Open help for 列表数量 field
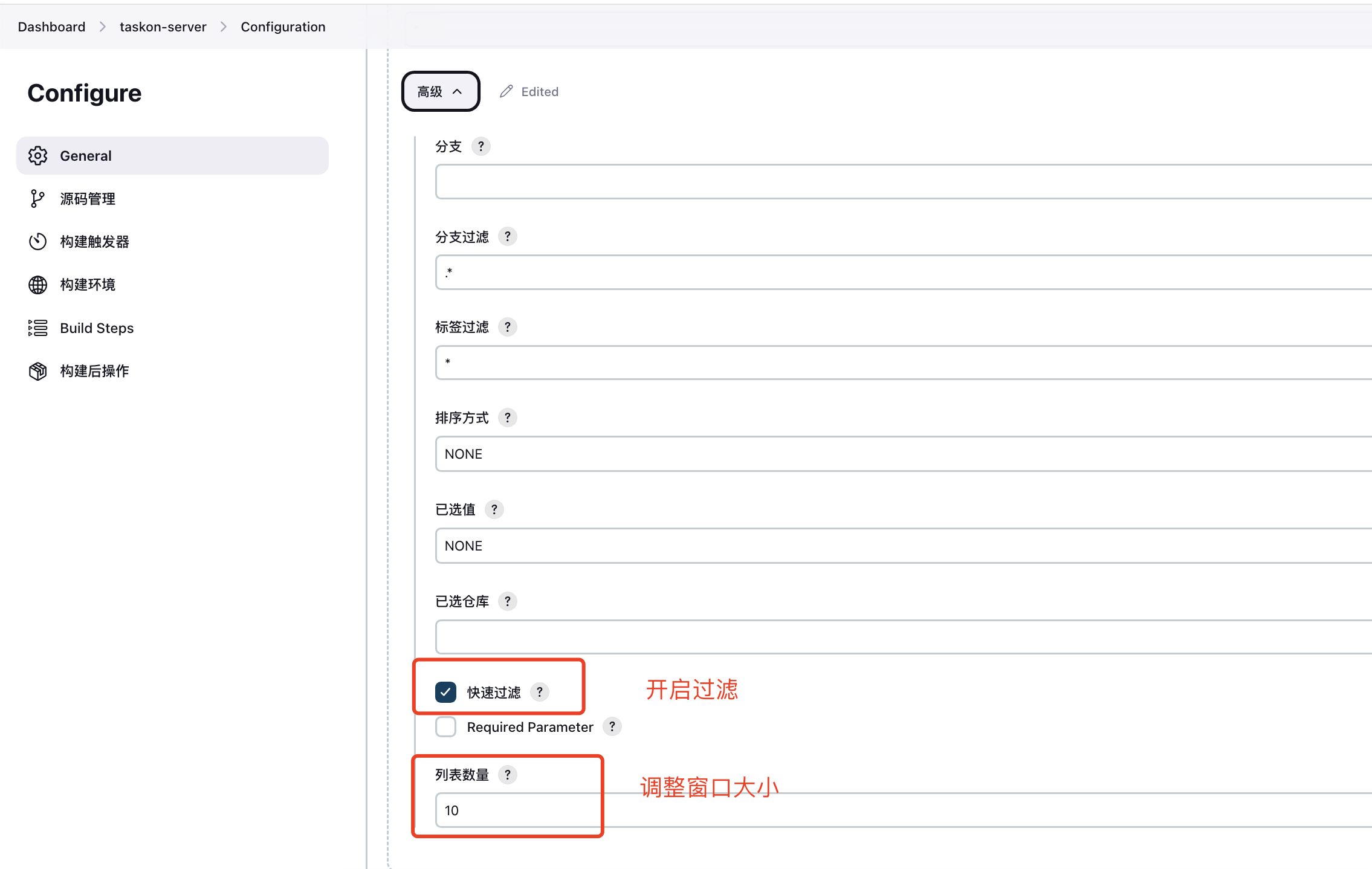 [x=508, y=775]
